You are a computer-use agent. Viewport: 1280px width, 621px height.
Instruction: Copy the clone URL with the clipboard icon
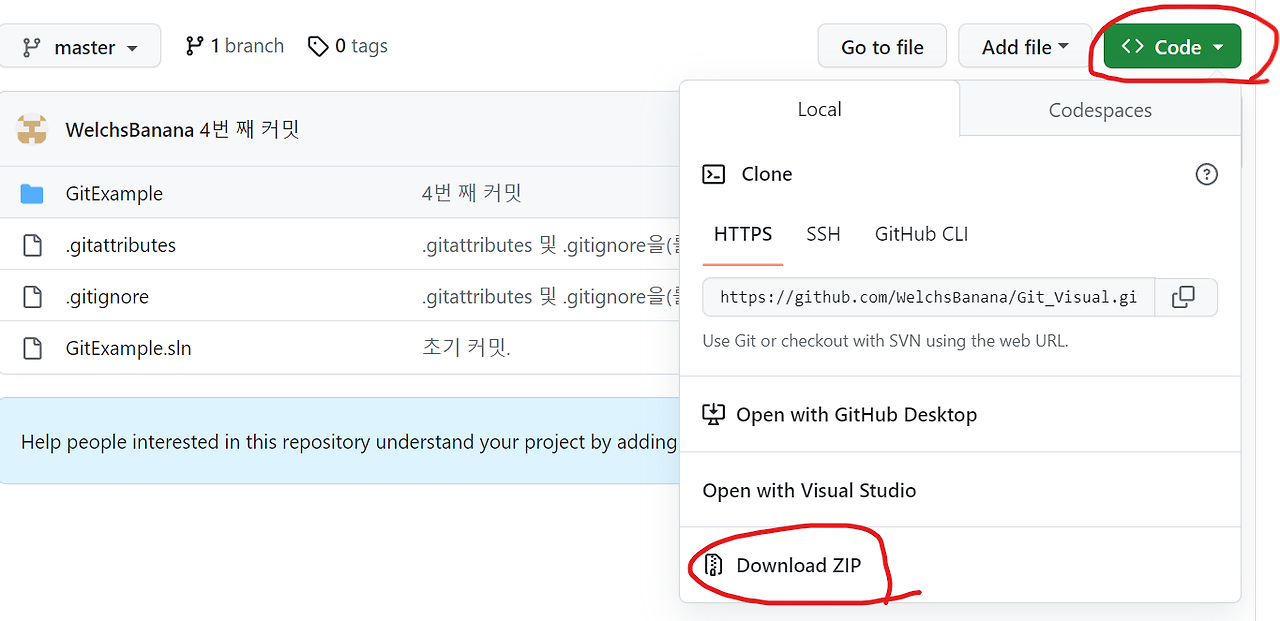(x=1183, y=297)
